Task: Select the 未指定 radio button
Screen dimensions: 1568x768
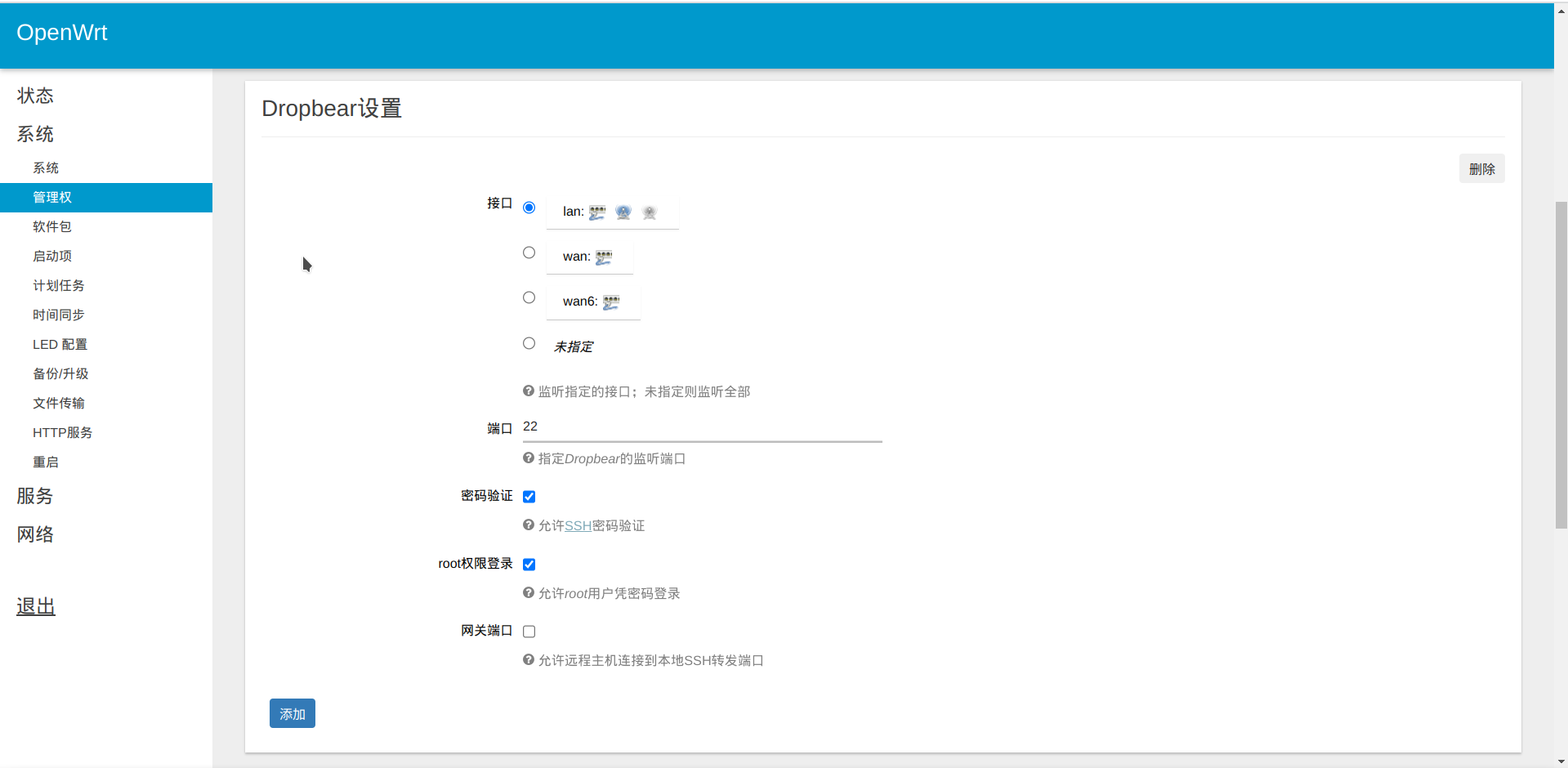Action: point(529,343)
